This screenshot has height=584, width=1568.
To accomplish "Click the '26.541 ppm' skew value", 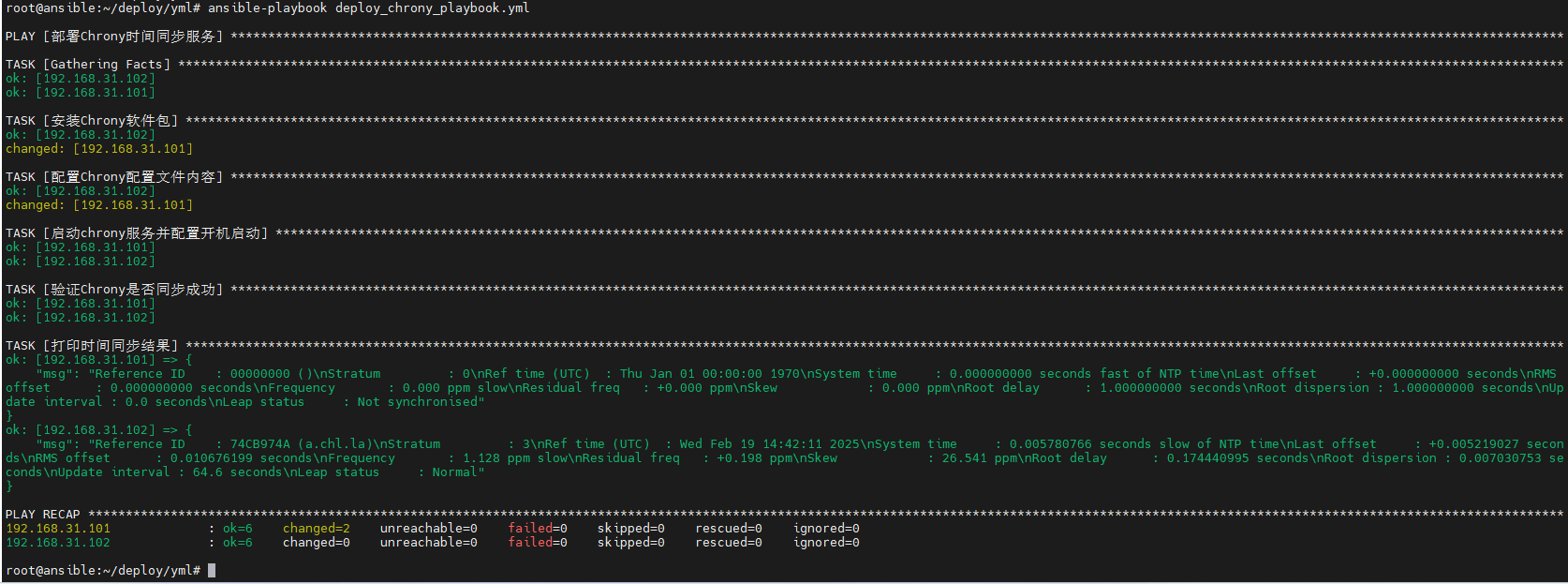I will pos(980,458).
